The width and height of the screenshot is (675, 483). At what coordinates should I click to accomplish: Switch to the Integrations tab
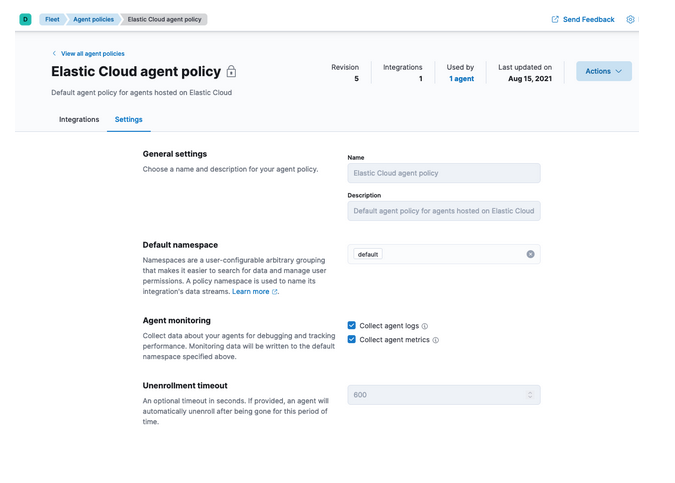pos(79,119)
